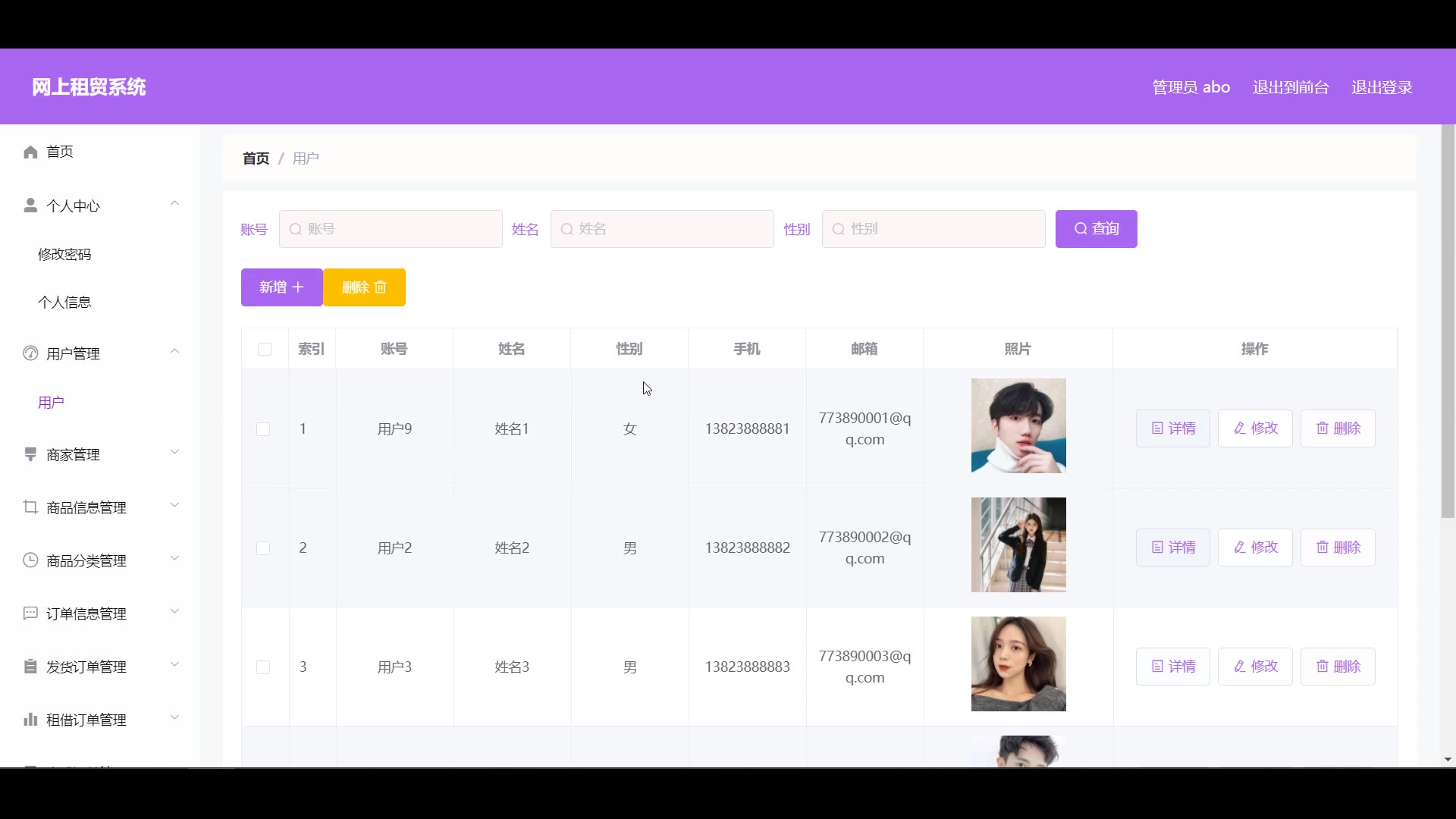Click the home icon beside 首页
This screenshot has height=819, width=1456.
30,152
